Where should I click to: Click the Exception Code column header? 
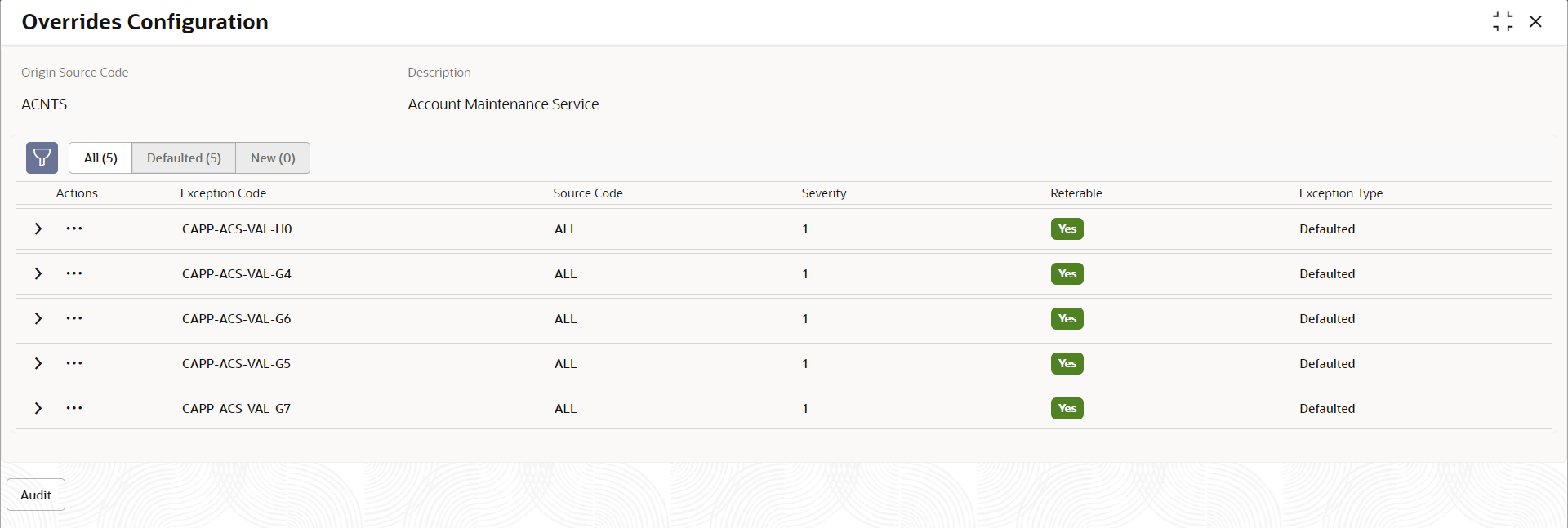point(223,193)
